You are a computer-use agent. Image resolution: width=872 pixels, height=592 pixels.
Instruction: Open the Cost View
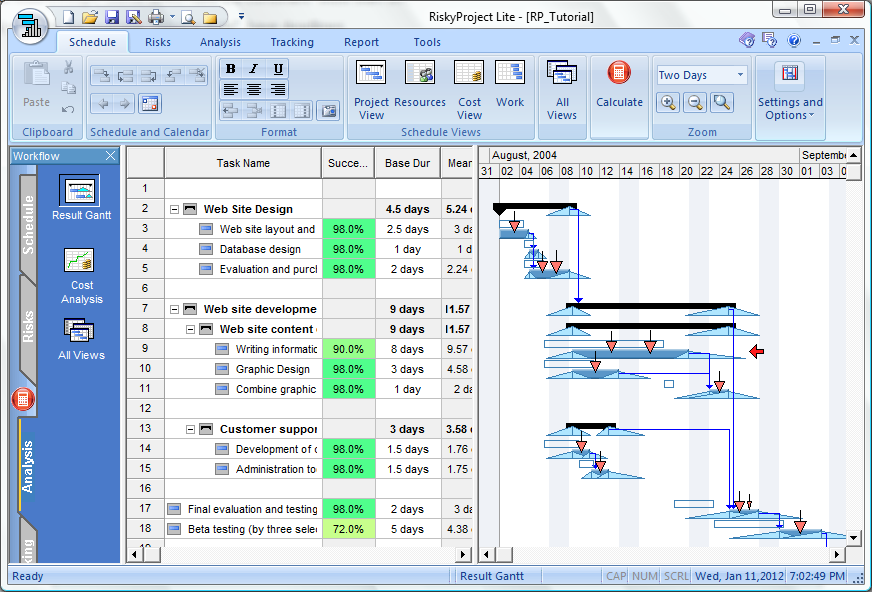[466, 72]
